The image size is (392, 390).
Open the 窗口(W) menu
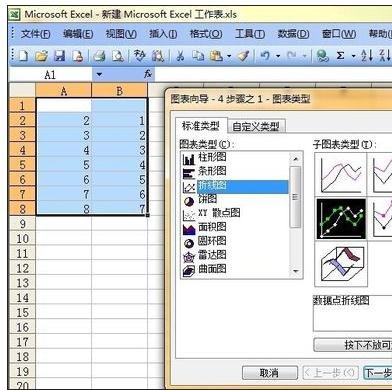tap(339, 34)
